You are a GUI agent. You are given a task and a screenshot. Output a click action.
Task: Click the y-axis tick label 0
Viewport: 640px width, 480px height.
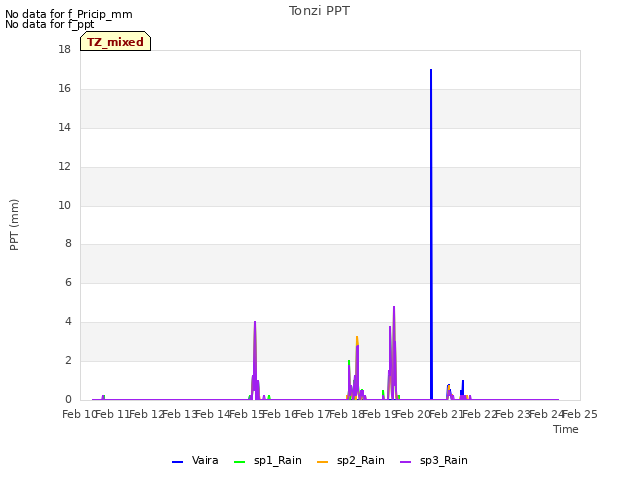coord(68,400)
